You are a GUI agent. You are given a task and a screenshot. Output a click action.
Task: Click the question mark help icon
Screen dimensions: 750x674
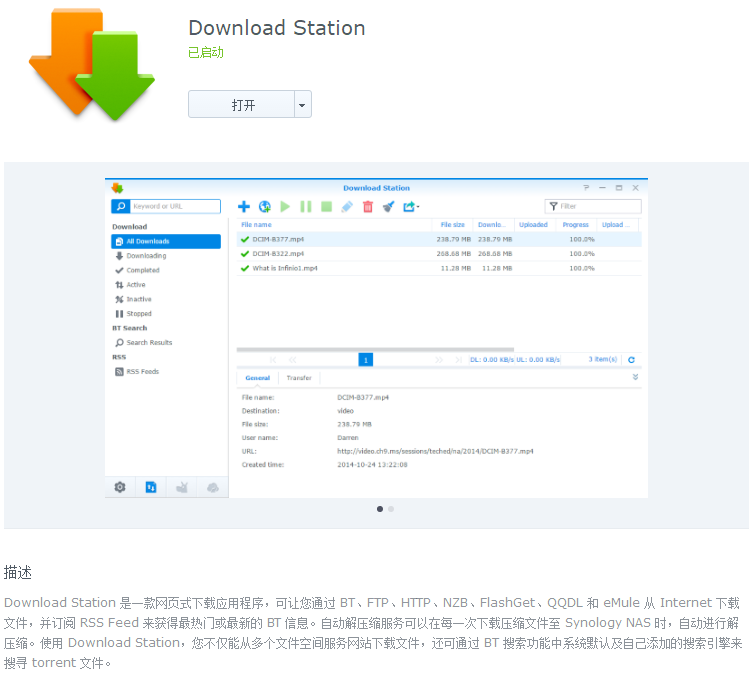(x=586, y=188)
